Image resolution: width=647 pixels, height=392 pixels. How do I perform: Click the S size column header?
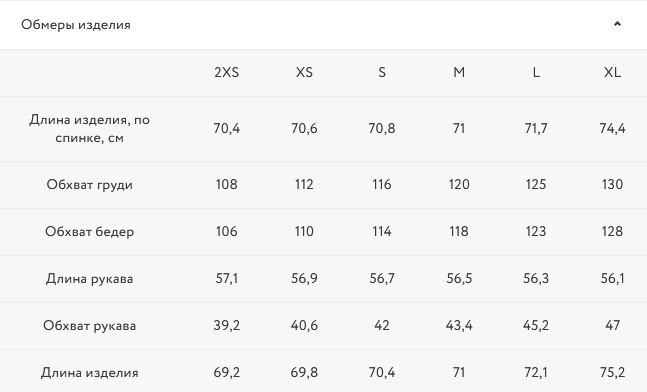382,73
